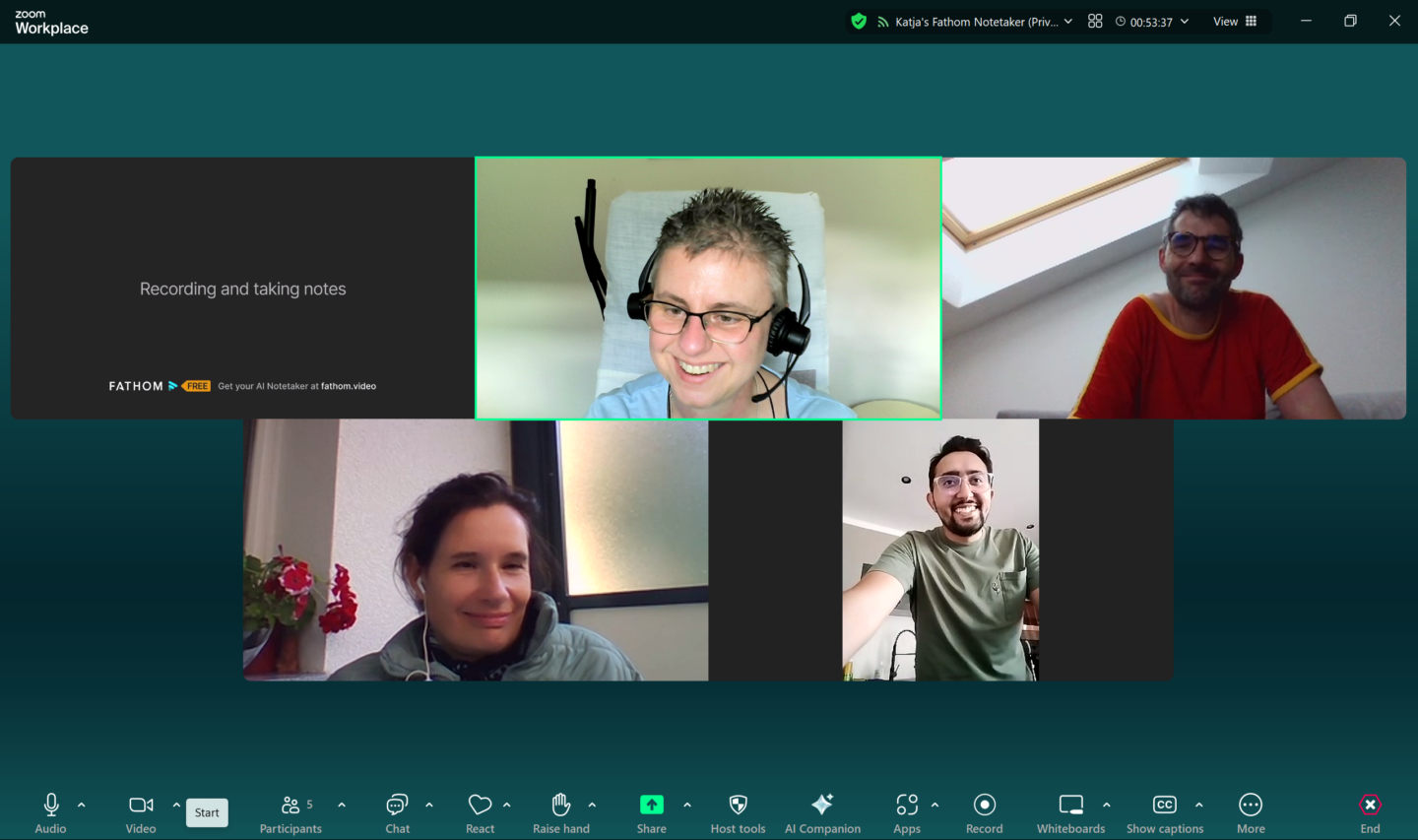Launch AI Companion sparkle icon
Viewport: 1418px width, 840px height.
coord(822,805)
